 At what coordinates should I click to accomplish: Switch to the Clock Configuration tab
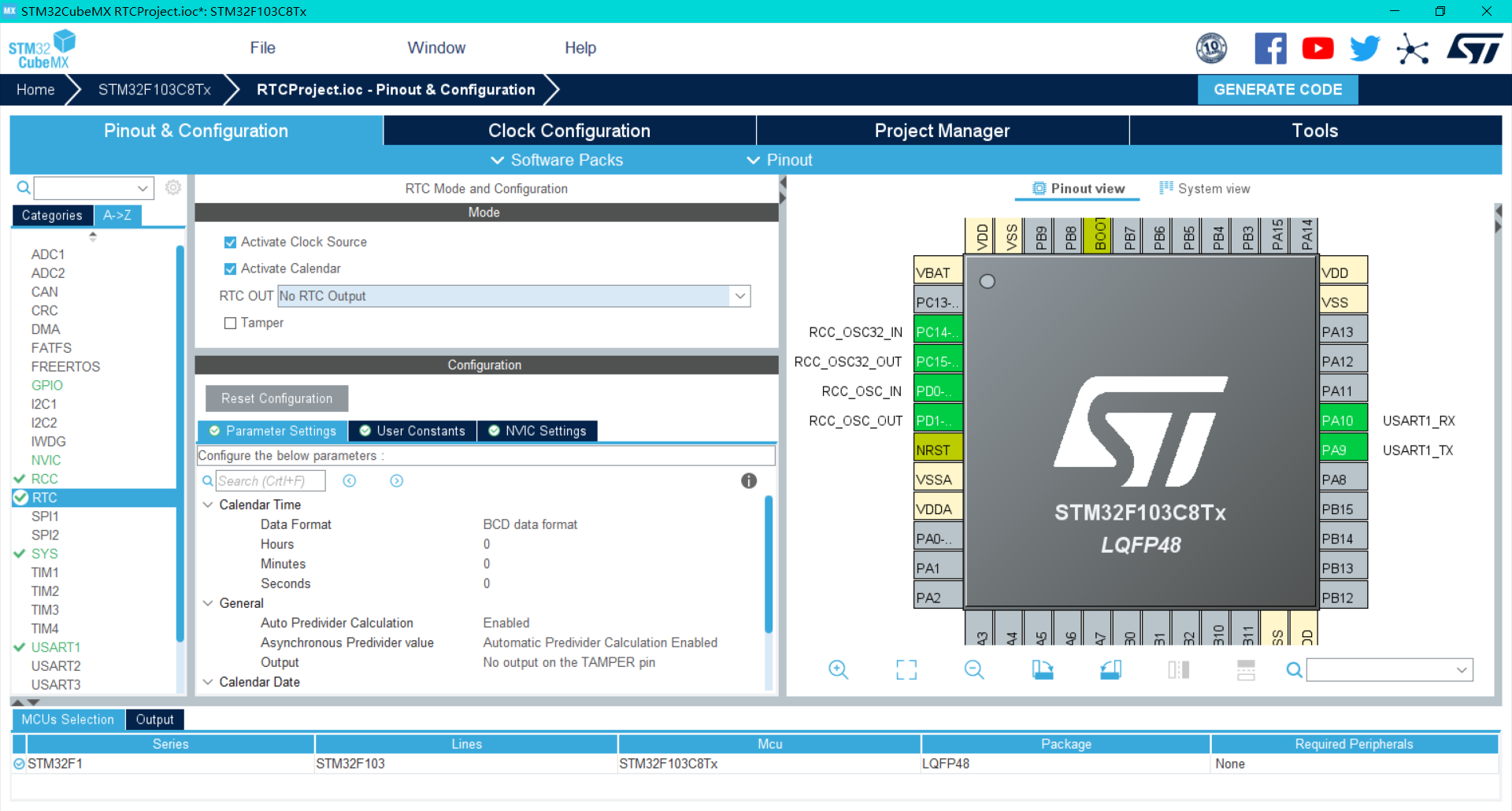click(569, 130)
